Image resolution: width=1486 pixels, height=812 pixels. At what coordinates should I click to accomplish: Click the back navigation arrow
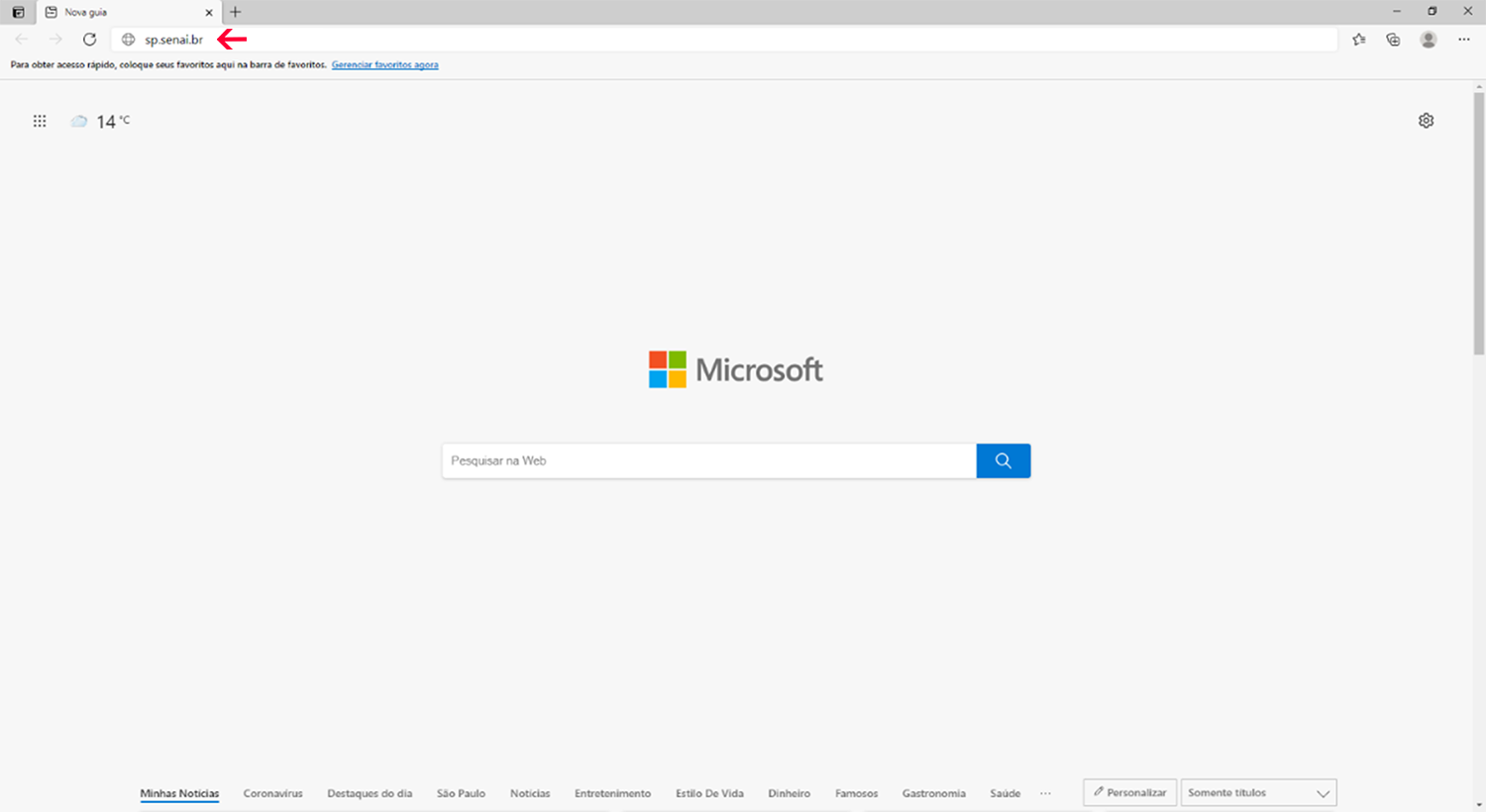(22, 40)
